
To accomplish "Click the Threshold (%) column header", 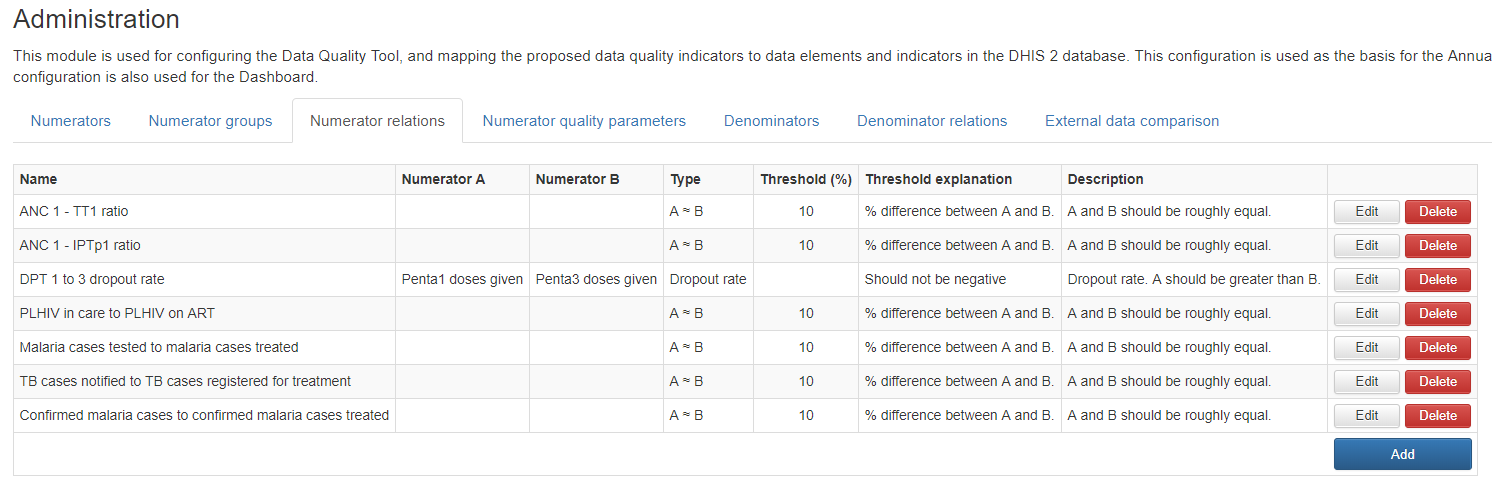I will point(806,180).
